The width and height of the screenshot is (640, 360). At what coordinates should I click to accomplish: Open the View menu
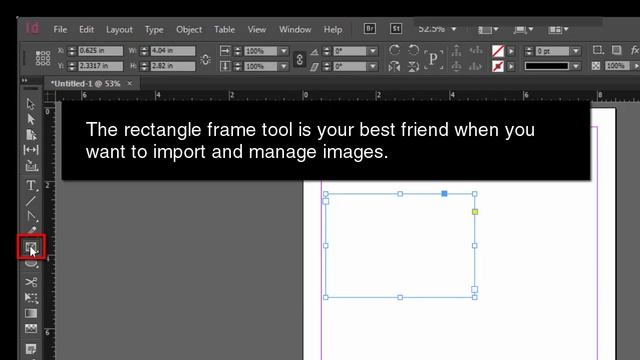257,29
